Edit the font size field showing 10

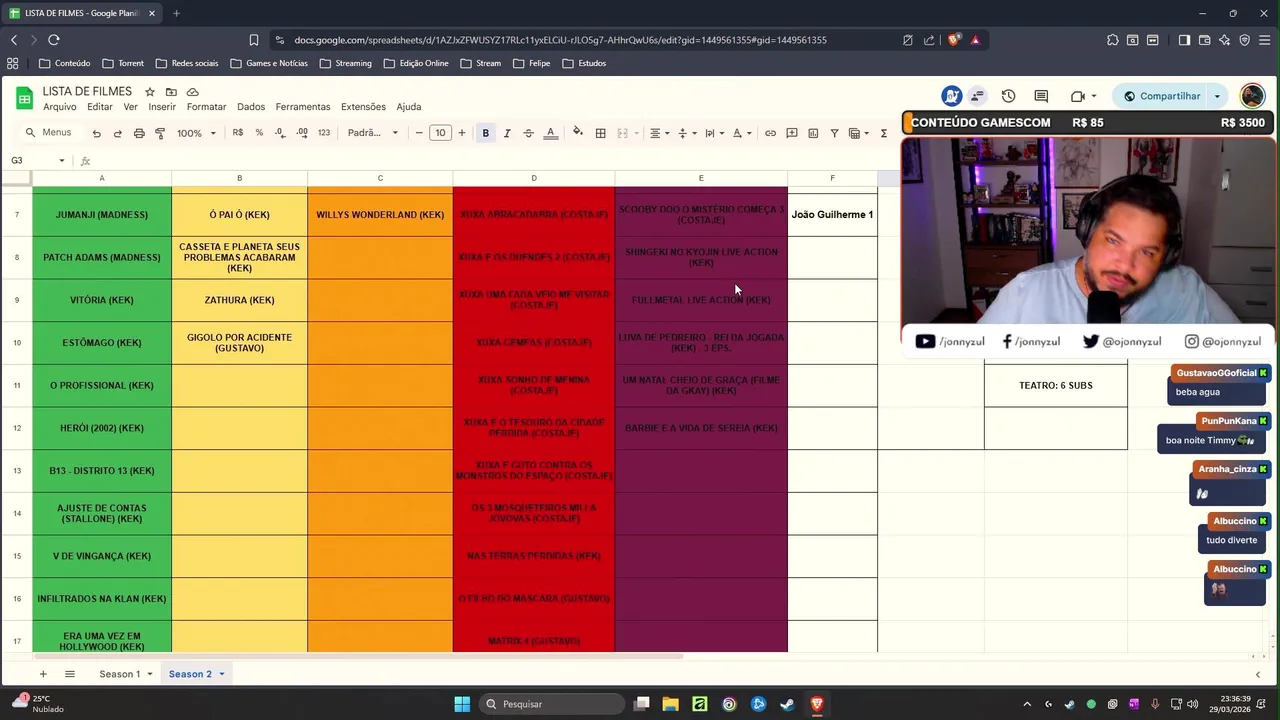click(440, 133)
